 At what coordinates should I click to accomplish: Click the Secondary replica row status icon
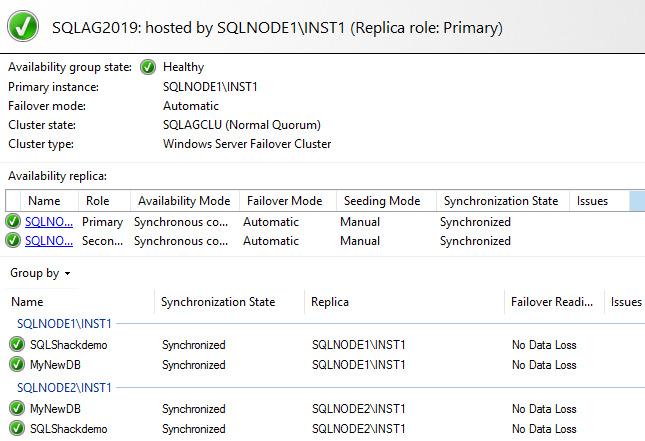pyautogui.click(x=13, y=241)
